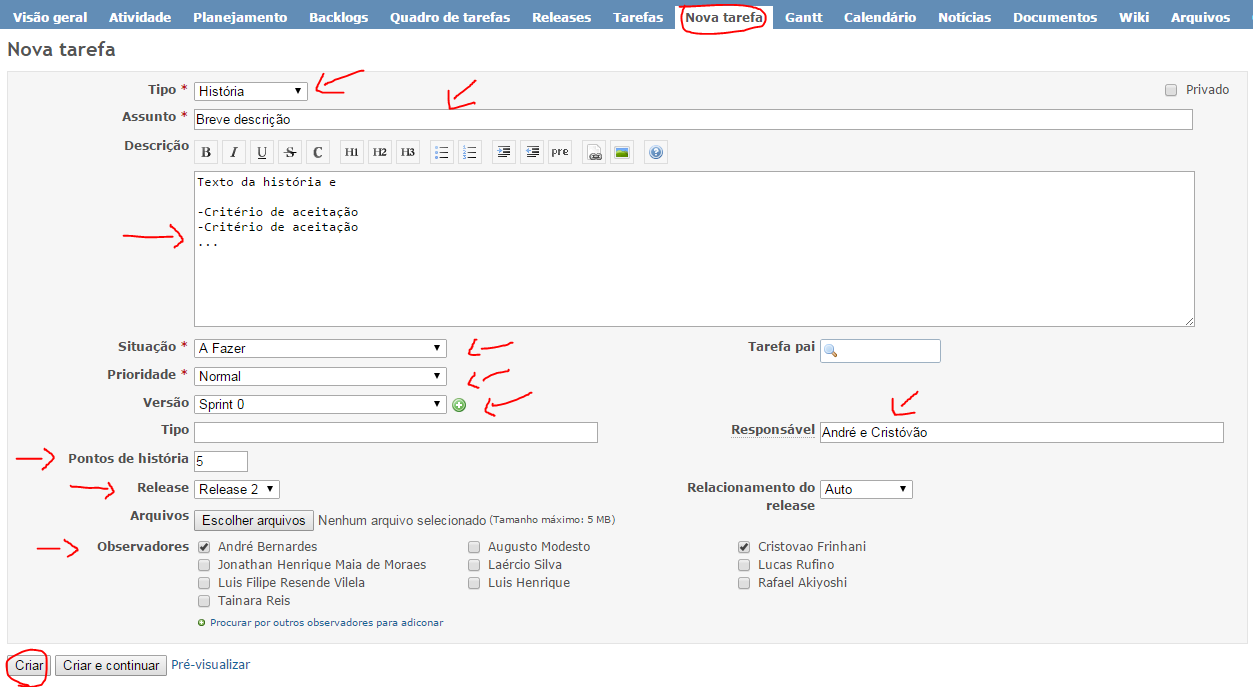The height and width of the screenshot is (687, 1253).
Task: Insert inline code with the C icon
Action: [x=318, y=152]
